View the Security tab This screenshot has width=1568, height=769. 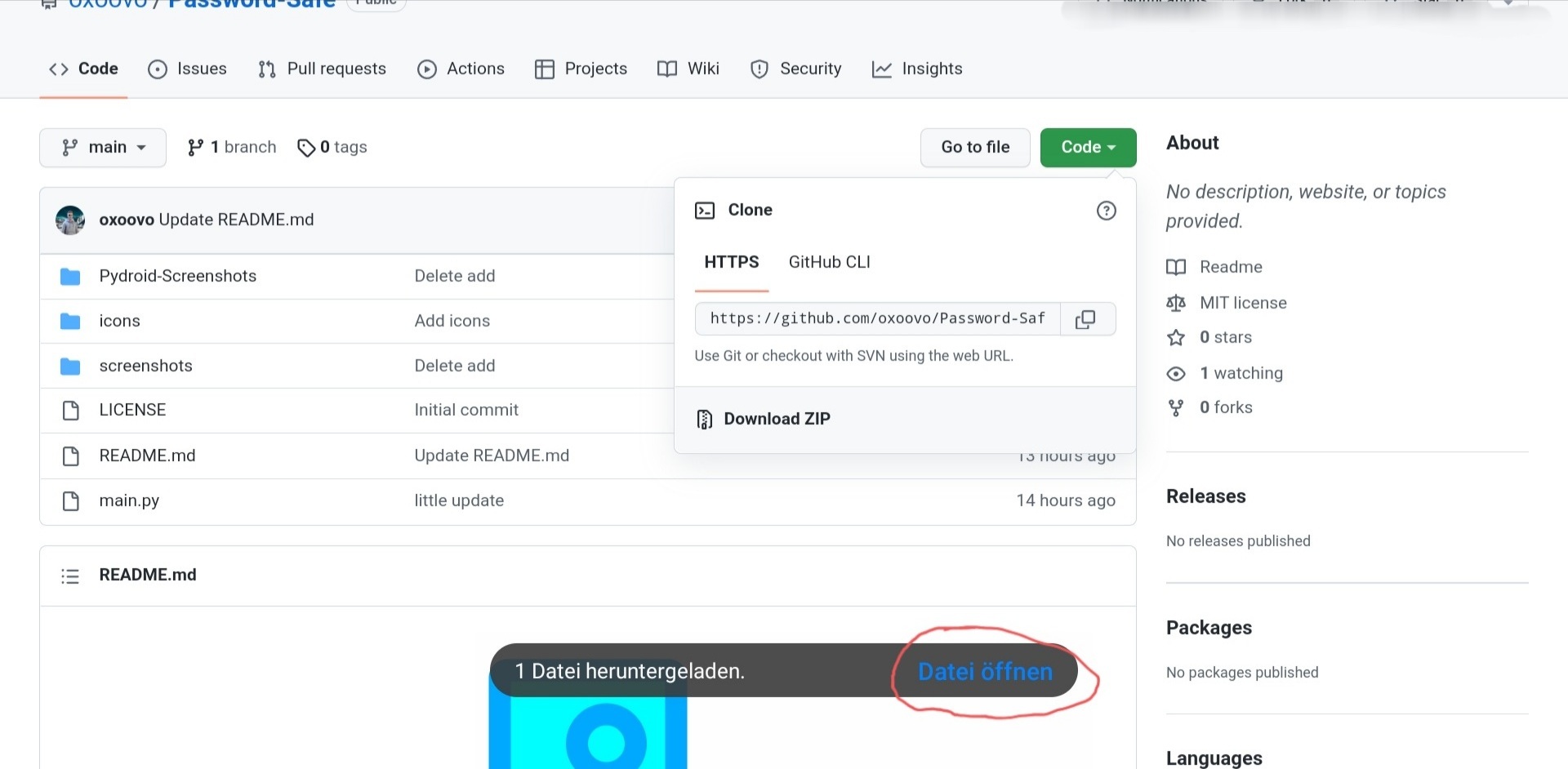pyautogui.click(x=795, y=69)
